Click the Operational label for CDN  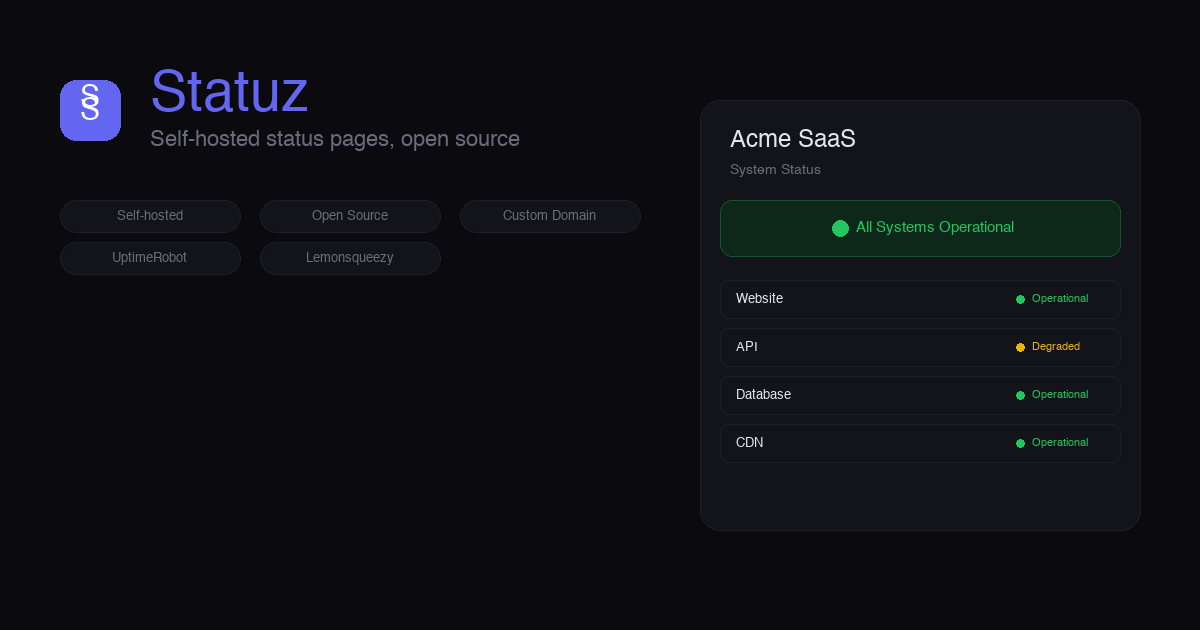point(1060,443)
